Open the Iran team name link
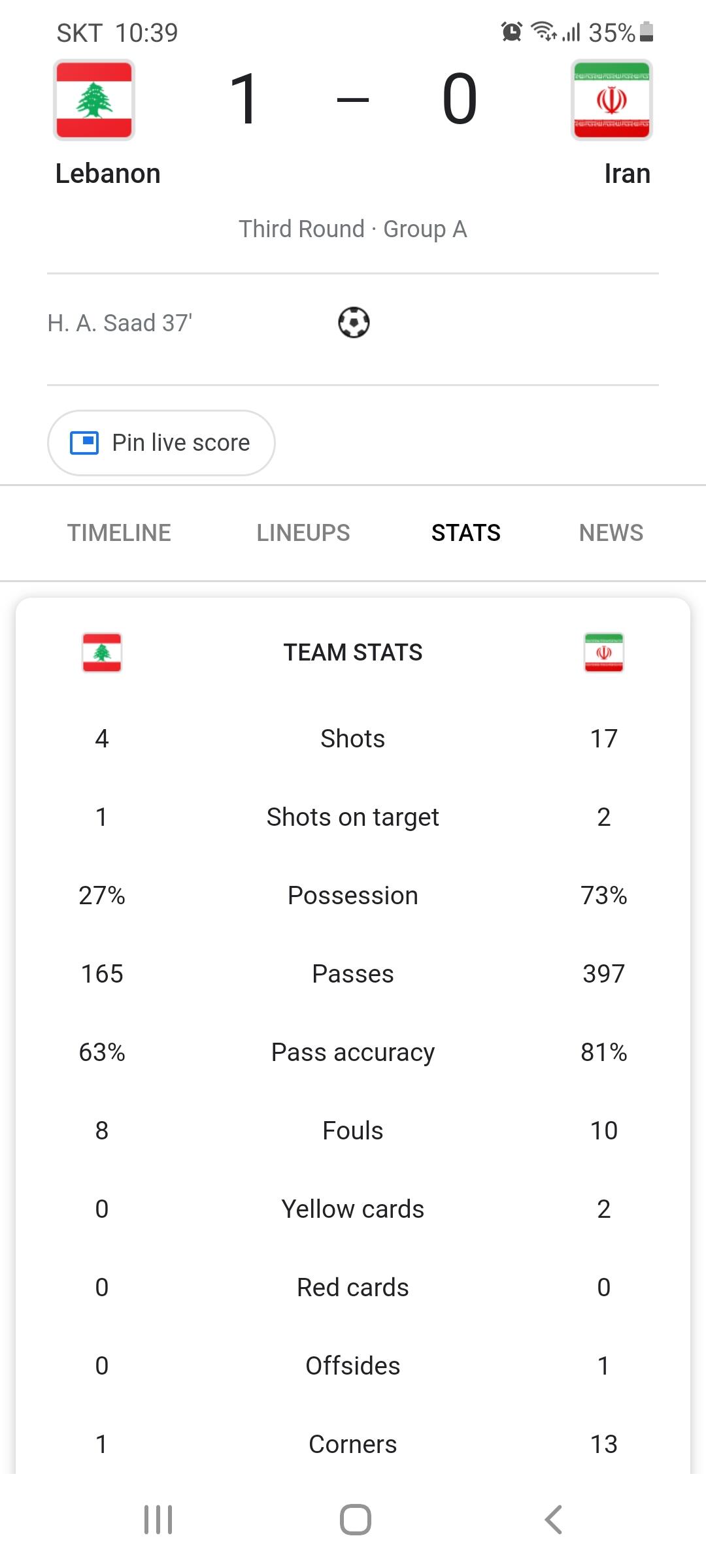Image resolution: width=706 pixels, height=1568 pixels. click(x=628, y=174)
